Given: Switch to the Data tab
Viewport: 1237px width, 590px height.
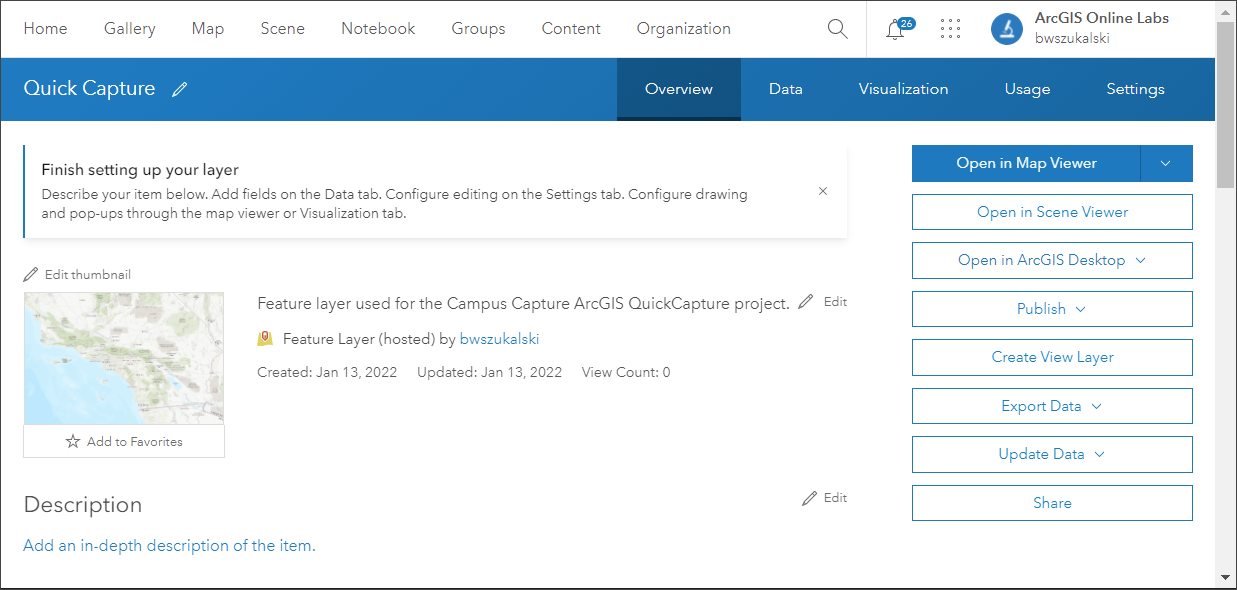Looking at the screenshot, I should coord(785,89).
